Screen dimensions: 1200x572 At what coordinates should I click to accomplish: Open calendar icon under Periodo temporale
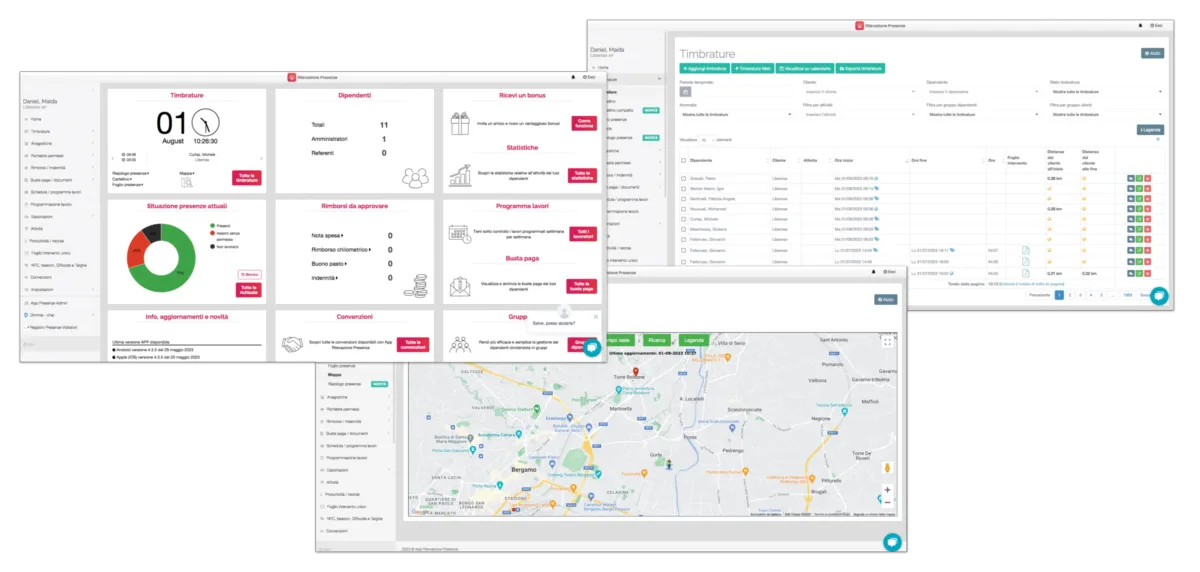686,91
